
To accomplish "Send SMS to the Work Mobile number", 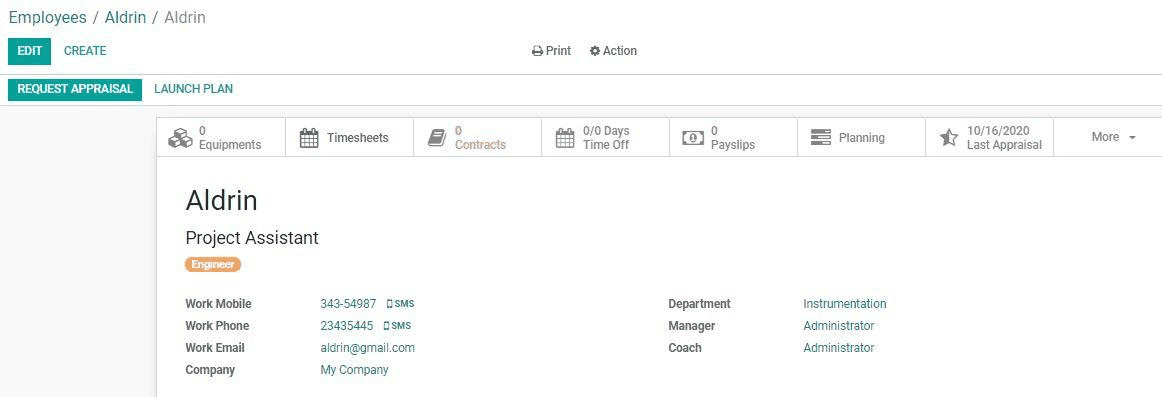I will click(400, 304).
